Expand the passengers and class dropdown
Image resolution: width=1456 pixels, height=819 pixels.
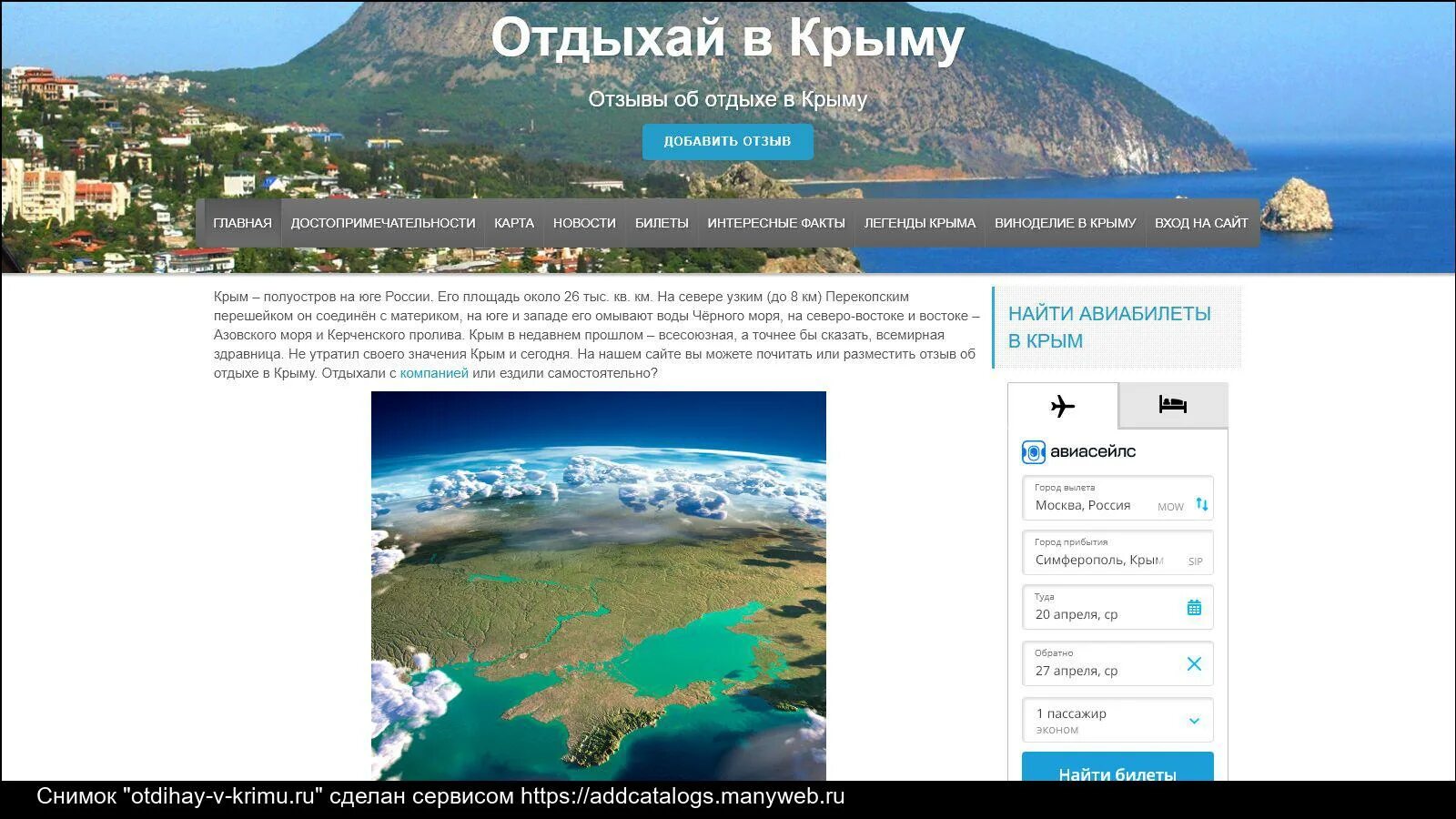point(1117,721)
